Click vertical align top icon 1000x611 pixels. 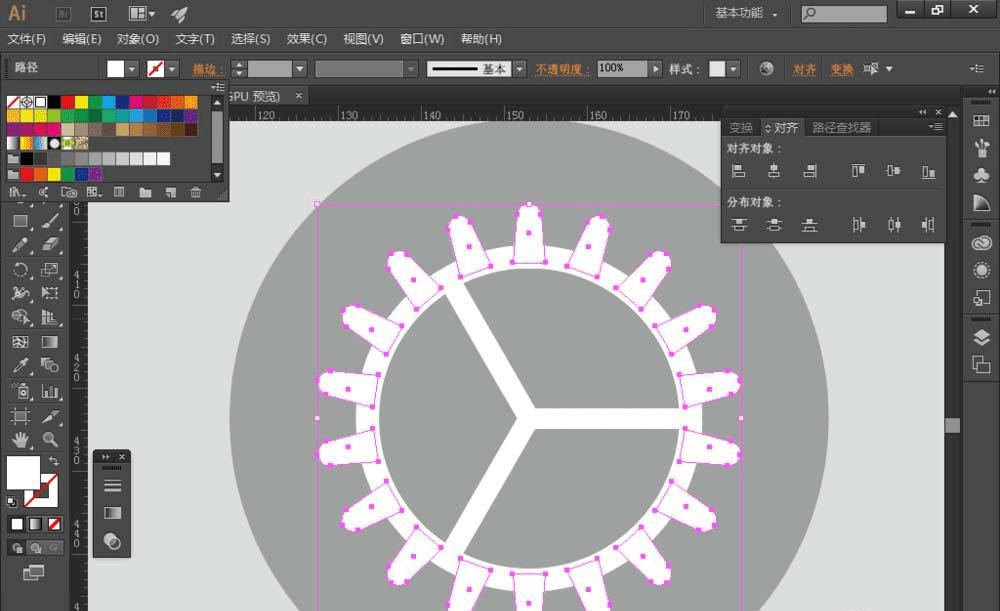[x=858, y=171]
